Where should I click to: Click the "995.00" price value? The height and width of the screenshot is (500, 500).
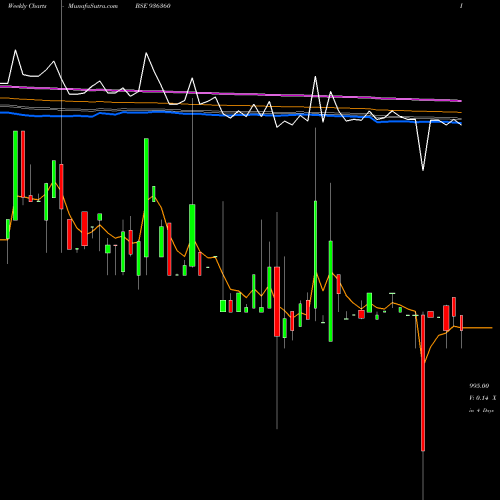pyautogui.click(x=479, y=386)
